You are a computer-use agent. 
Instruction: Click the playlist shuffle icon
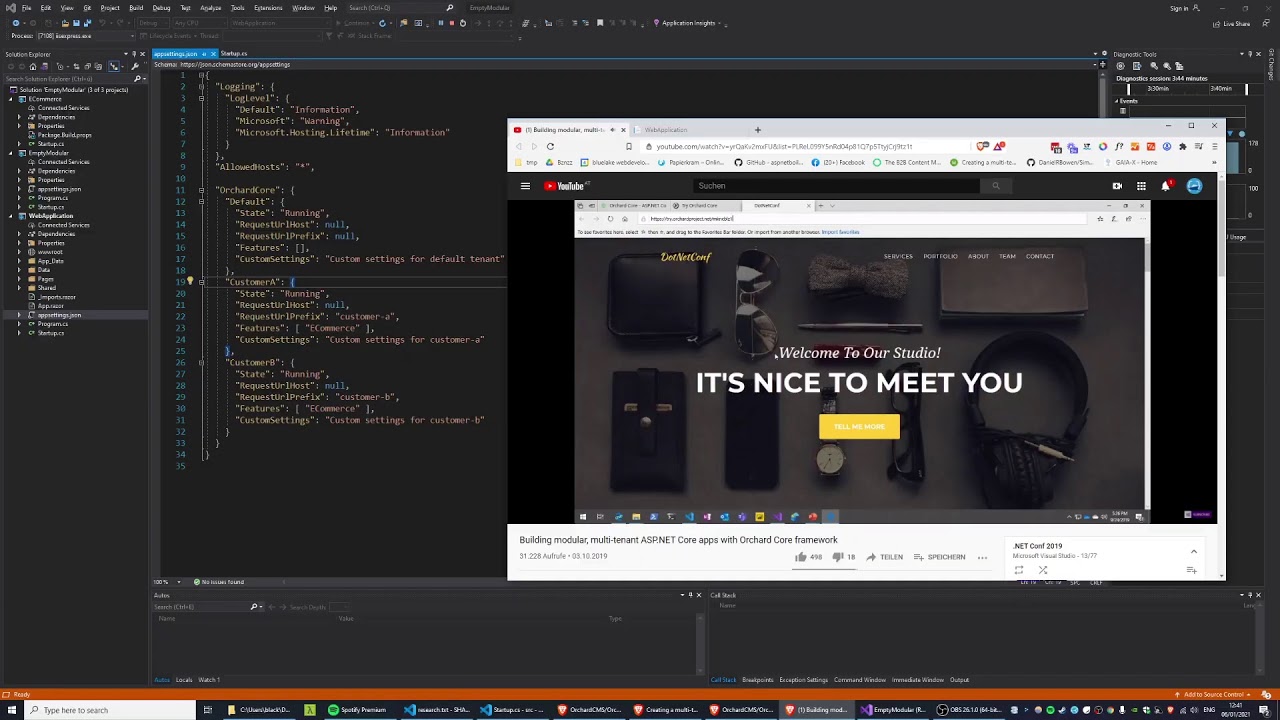click(1043, 570)
